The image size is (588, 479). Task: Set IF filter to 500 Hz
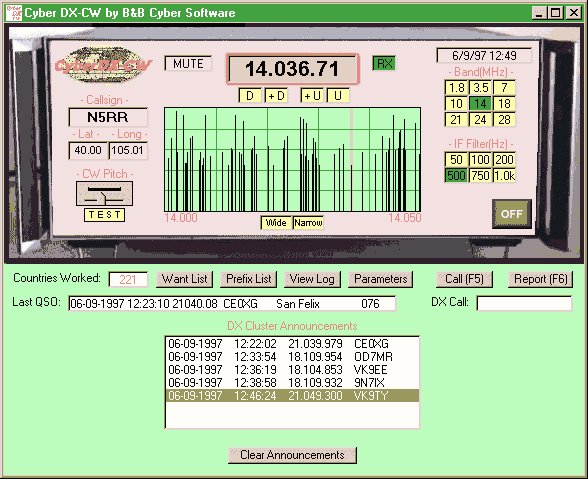coord(456,175)
